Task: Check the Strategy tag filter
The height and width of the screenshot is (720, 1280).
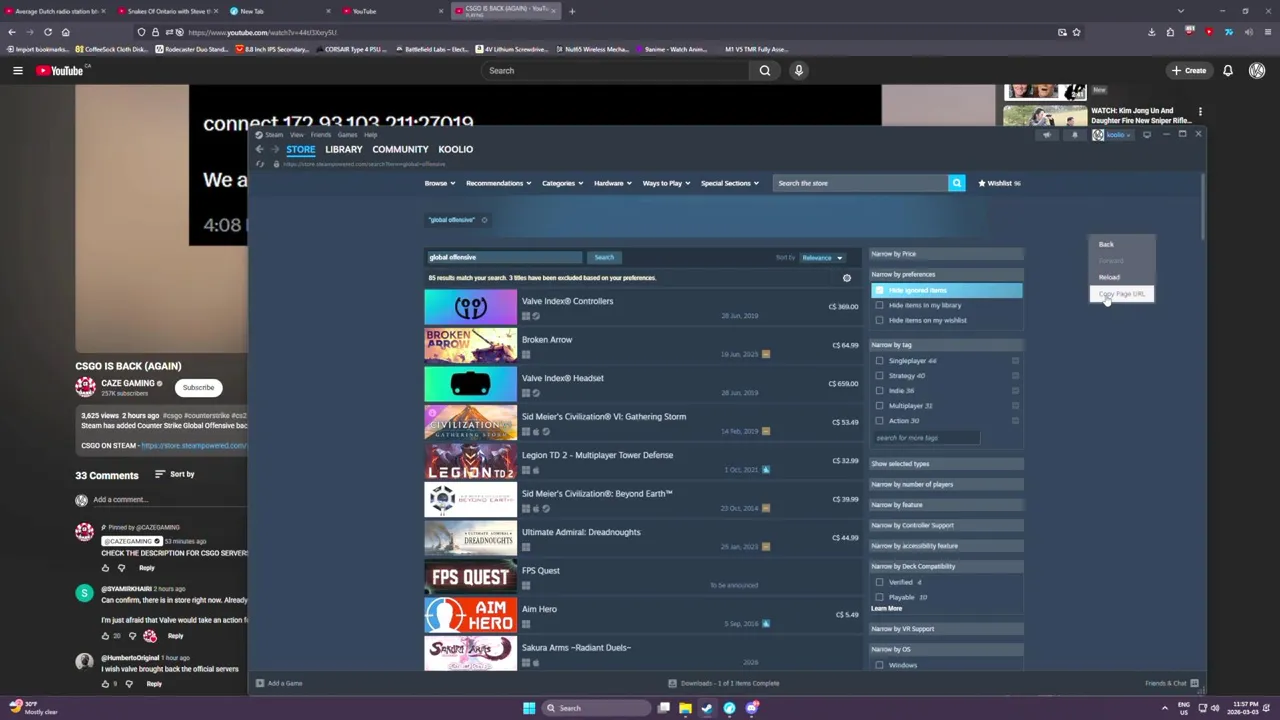Action: coord(880,376)
